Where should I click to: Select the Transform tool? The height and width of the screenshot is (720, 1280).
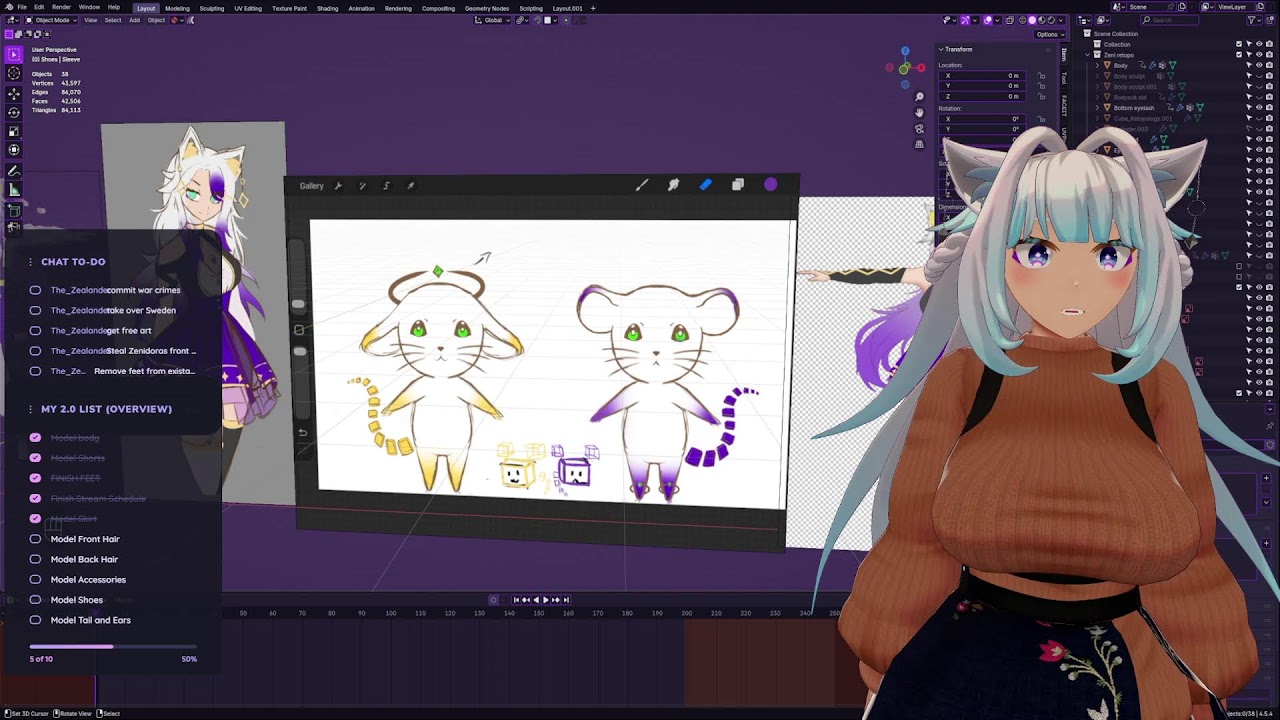tap(14, 149)
